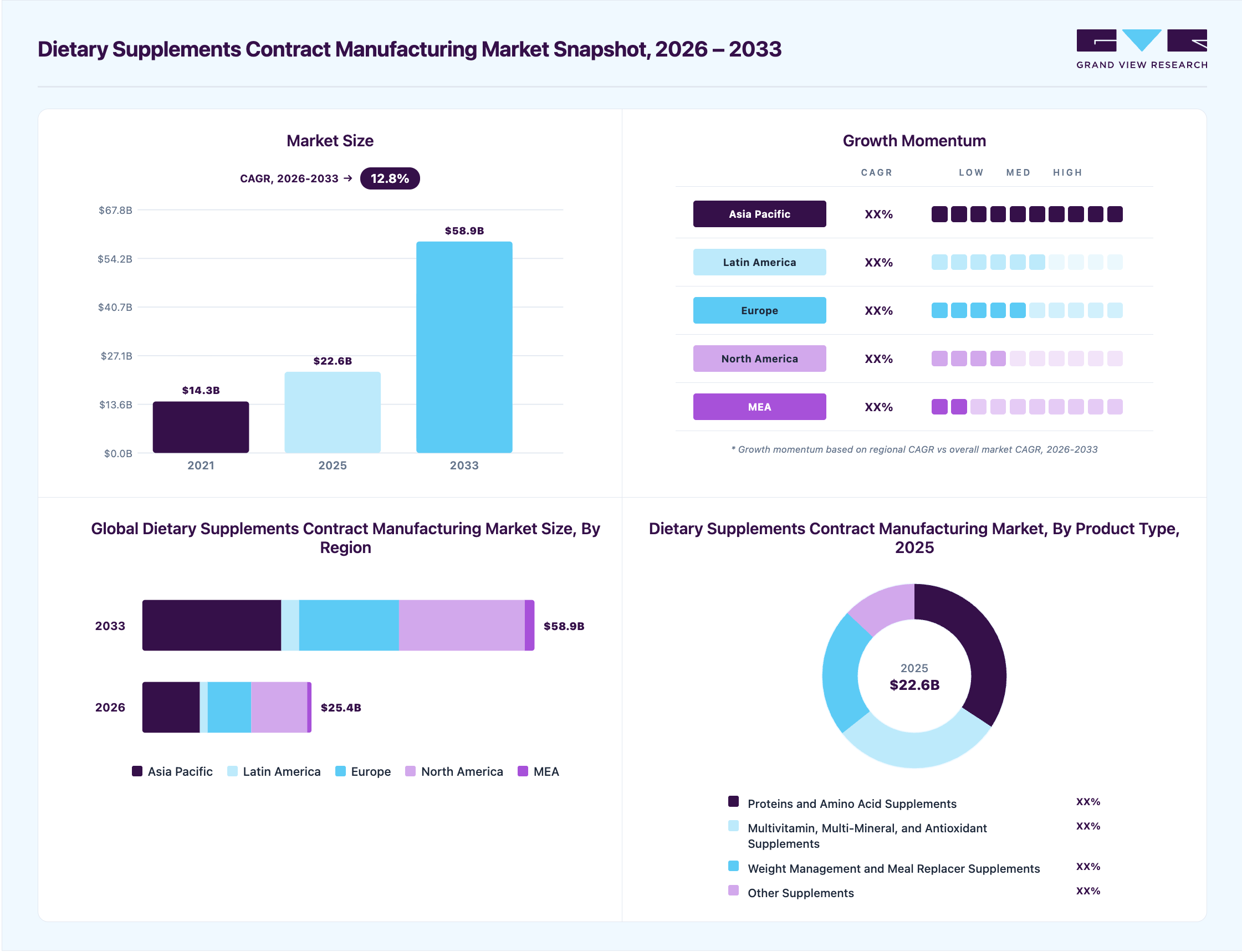
Task: Click the Europe momentum indicator blocks
Action: 1027,310
